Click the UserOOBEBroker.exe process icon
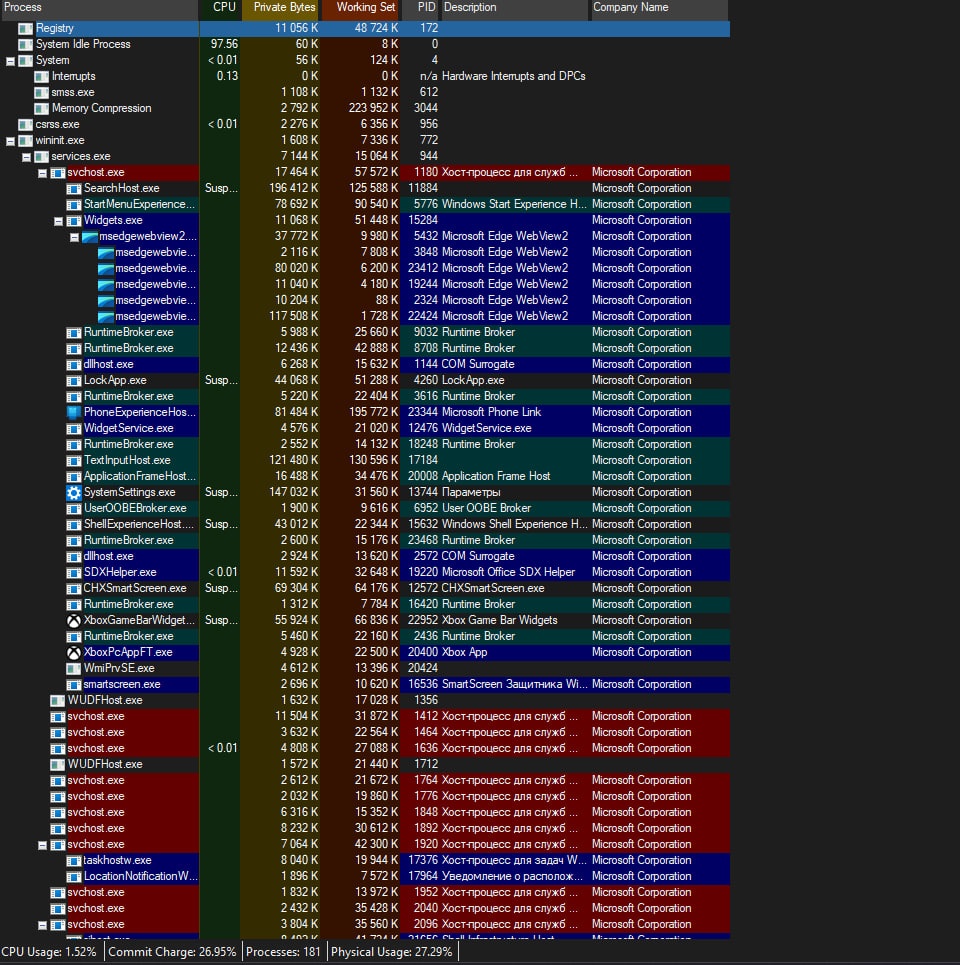Screen dimensions: 960x965 (x=73, y=508)
